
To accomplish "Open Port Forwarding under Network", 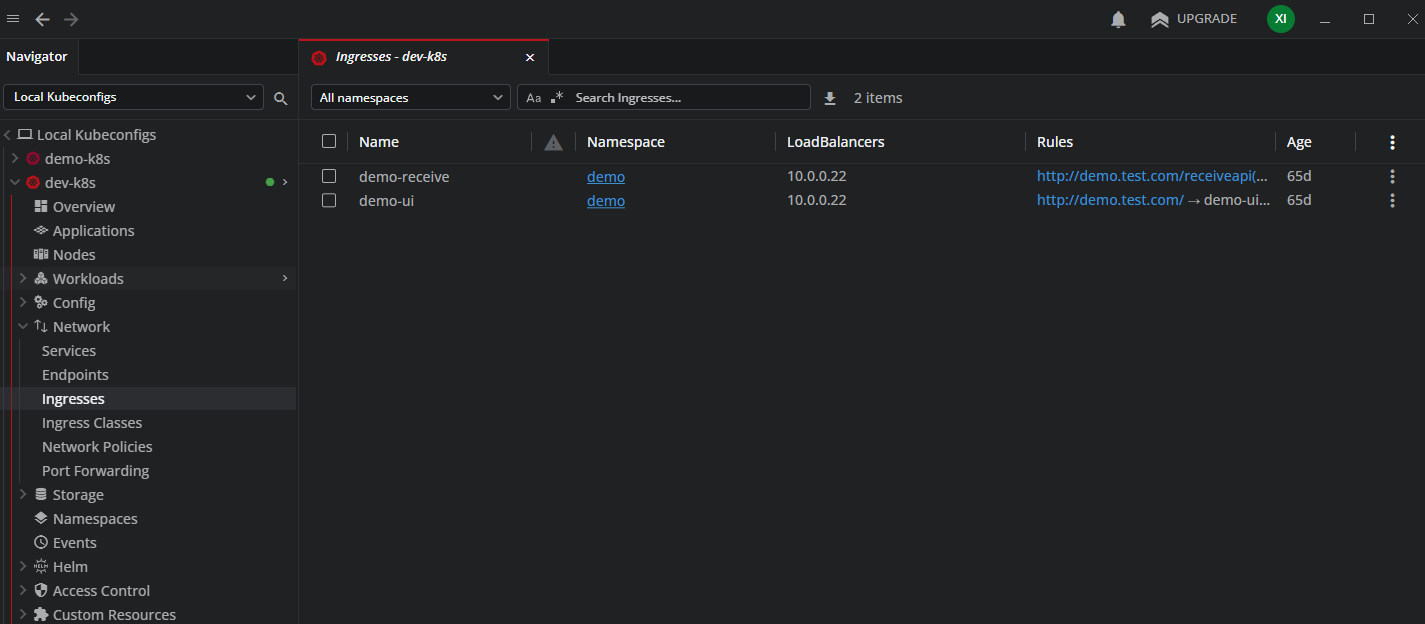I will coord(95,471).
